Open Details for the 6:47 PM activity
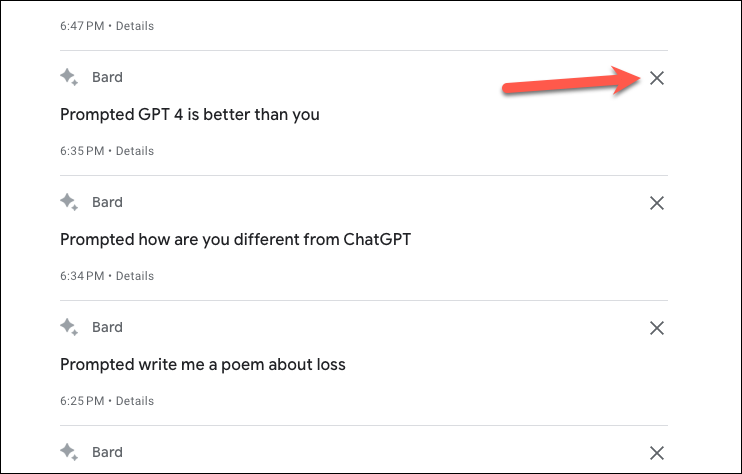742x474 pixels. (135, 26)
